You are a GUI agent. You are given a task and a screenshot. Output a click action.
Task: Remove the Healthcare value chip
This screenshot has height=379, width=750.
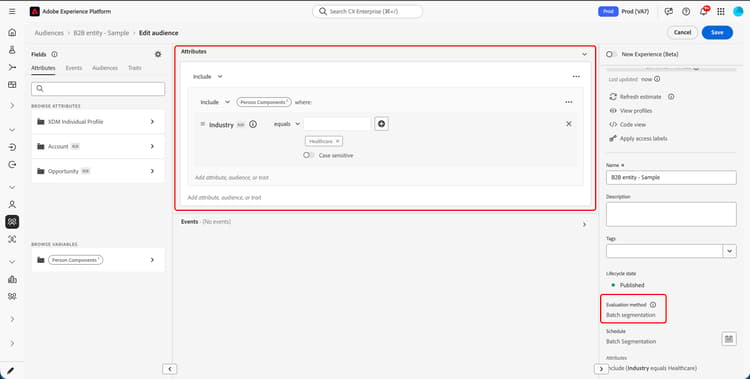point(337,141)
